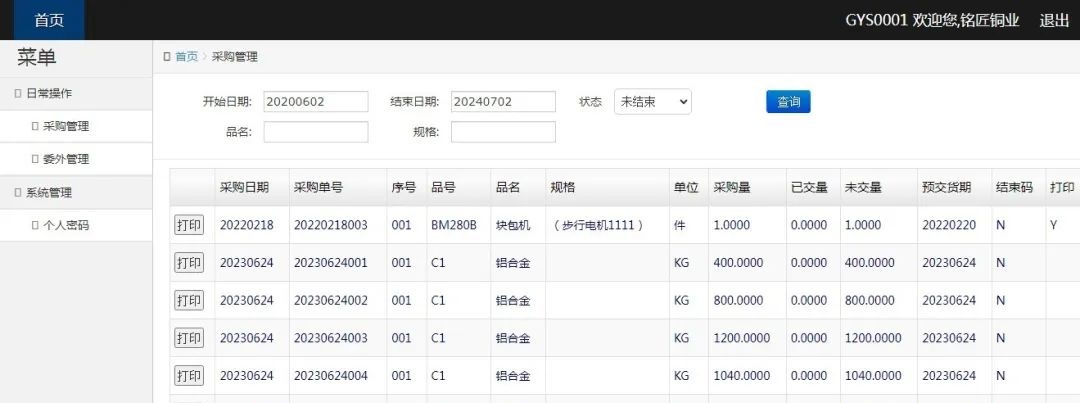The height and width of the screenshot is (403, 1080).
Task: Focus the 品名 text field
Action: (x=316, y=132)
